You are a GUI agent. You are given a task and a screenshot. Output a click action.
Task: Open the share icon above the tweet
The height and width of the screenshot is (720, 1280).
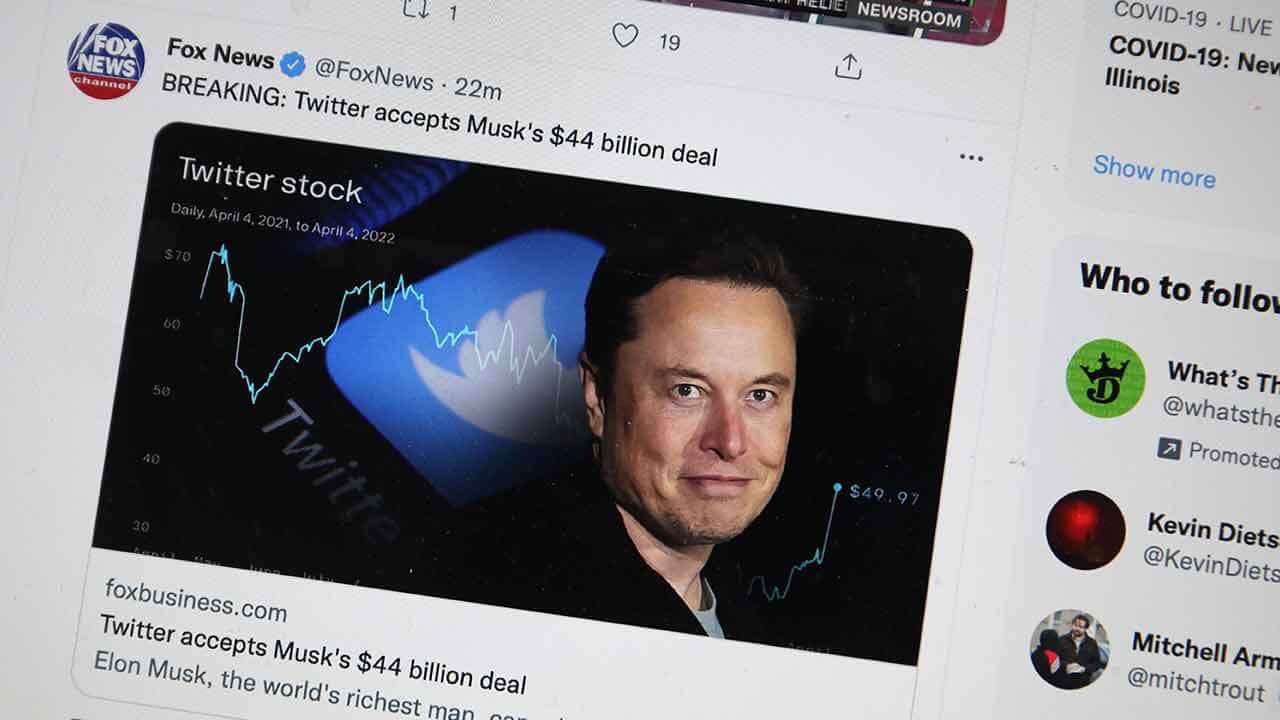[x=848, y=66]
